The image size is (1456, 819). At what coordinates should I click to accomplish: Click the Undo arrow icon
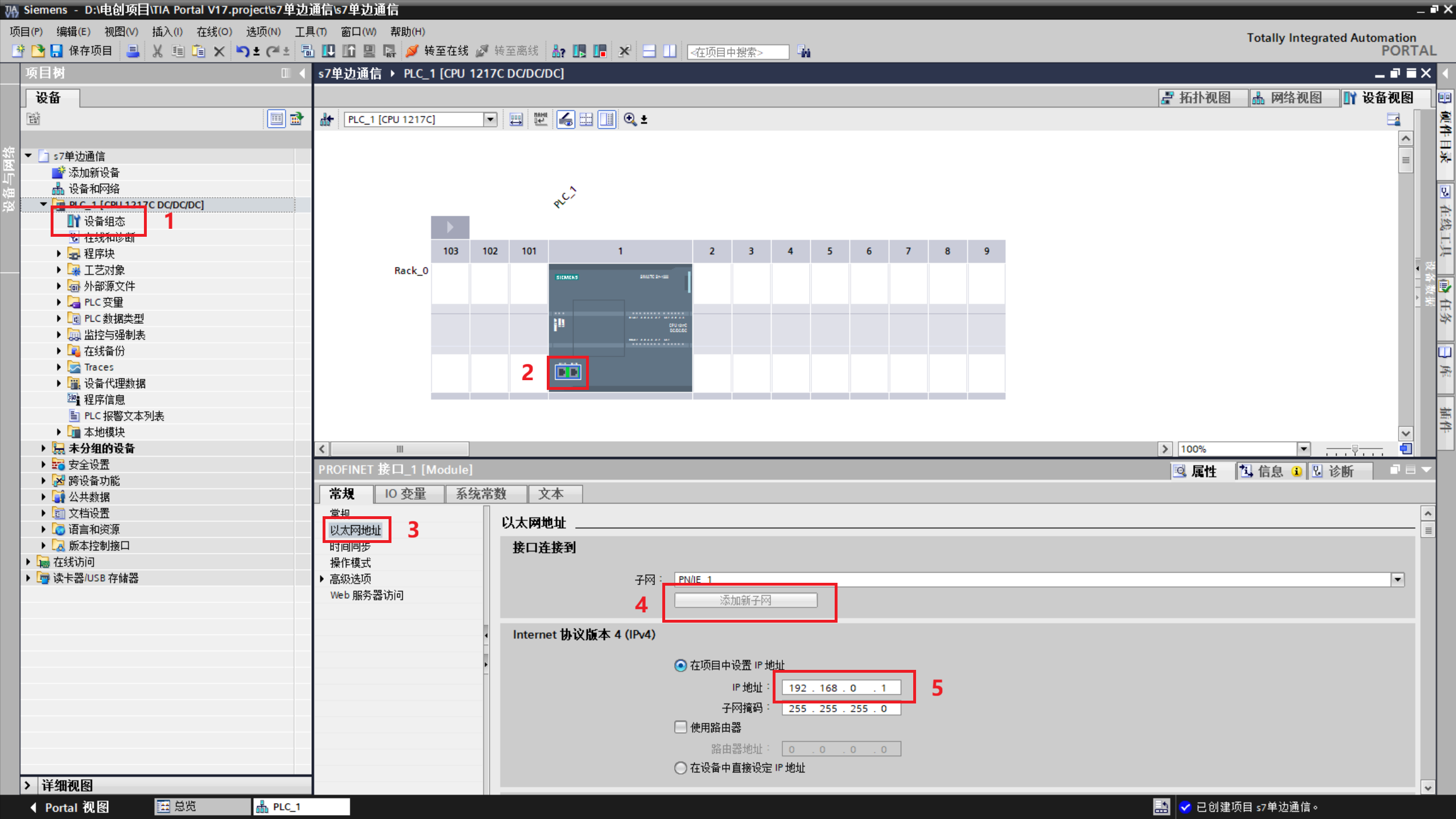(242, 51)
